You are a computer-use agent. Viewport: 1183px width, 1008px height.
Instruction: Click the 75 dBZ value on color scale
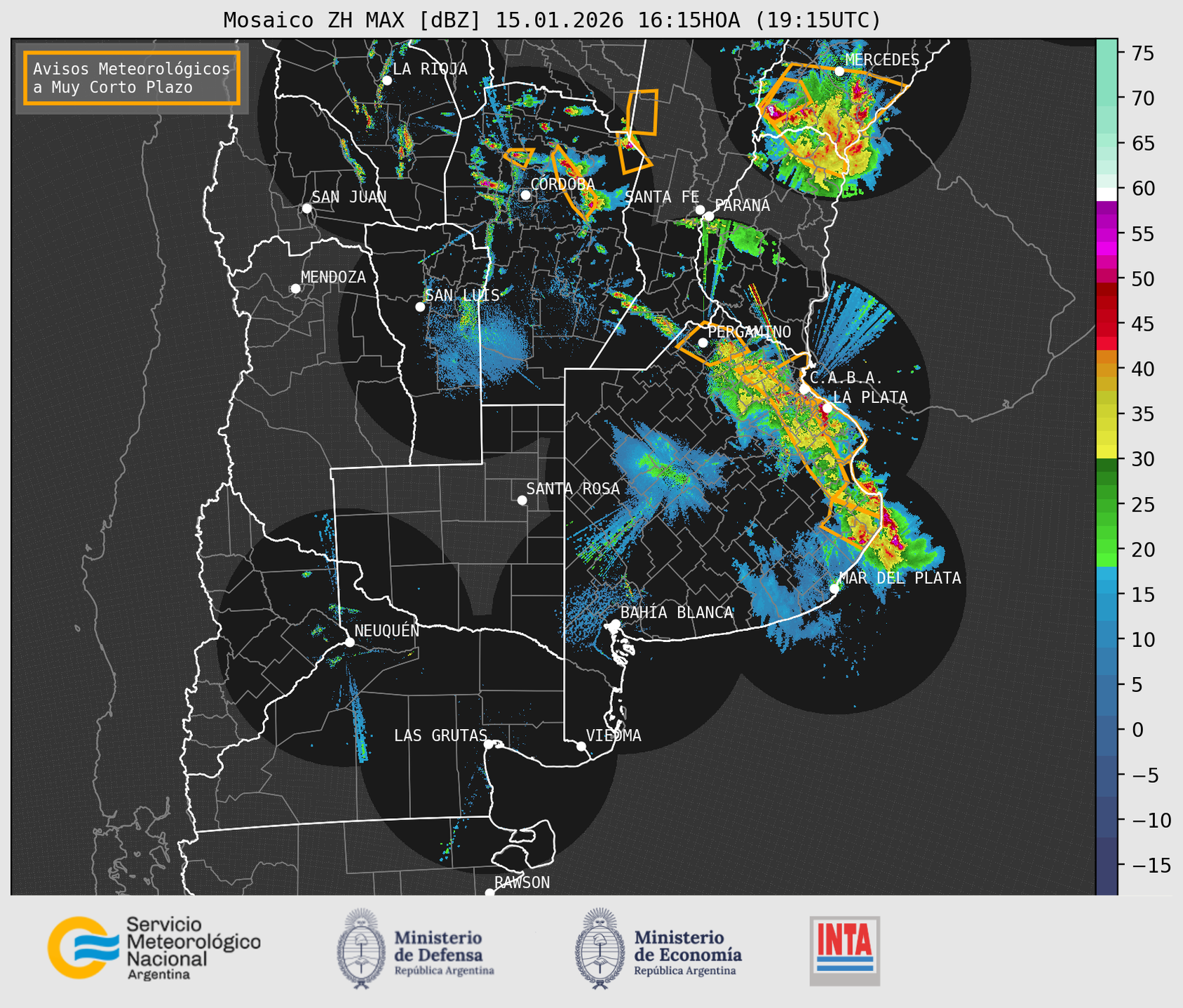1142,53
